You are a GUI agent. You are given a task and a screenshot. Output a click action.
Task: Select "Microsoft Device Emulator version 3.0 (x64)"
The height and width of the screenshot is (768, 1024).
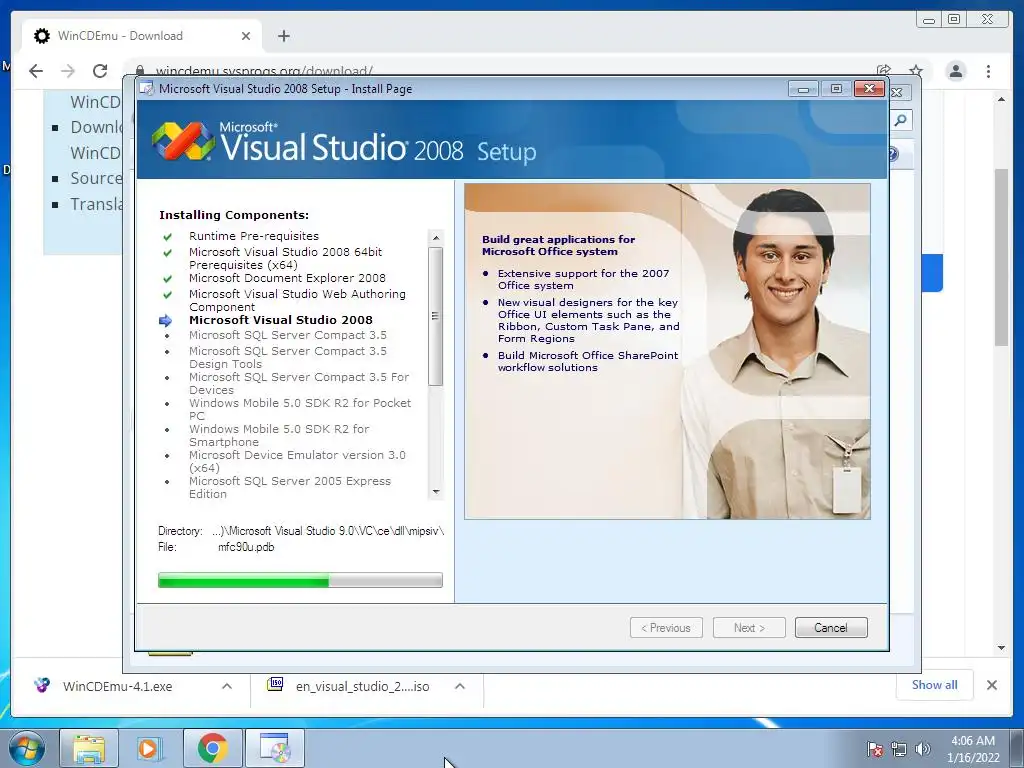click(297, 462)
